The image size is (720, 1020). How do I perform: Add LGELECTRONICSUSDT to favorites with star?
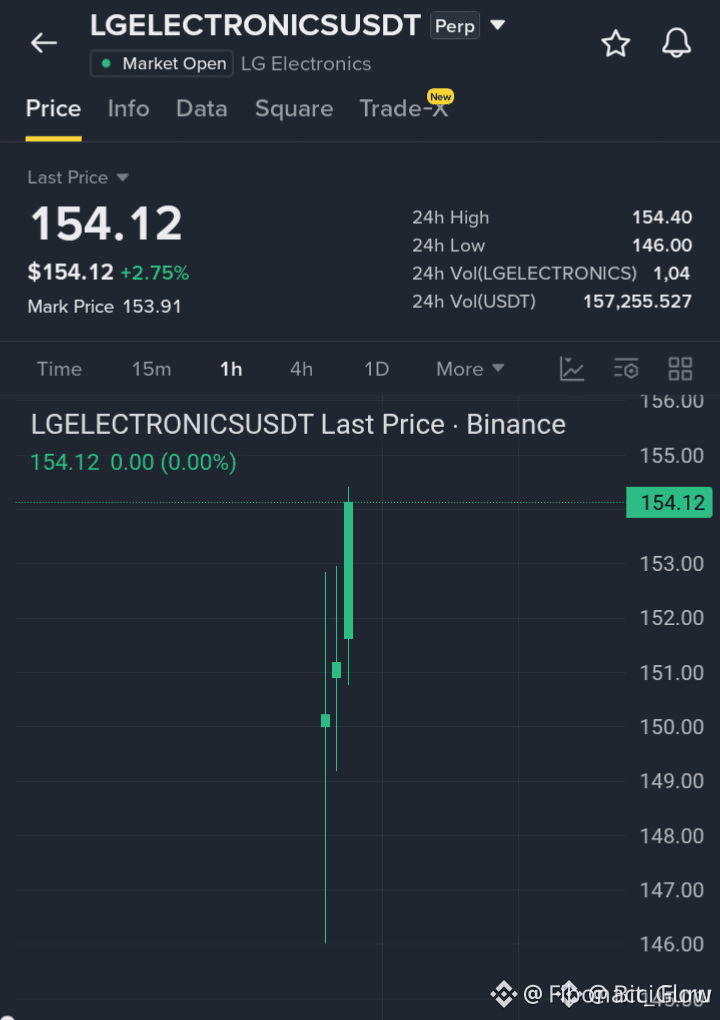point(615,44)
